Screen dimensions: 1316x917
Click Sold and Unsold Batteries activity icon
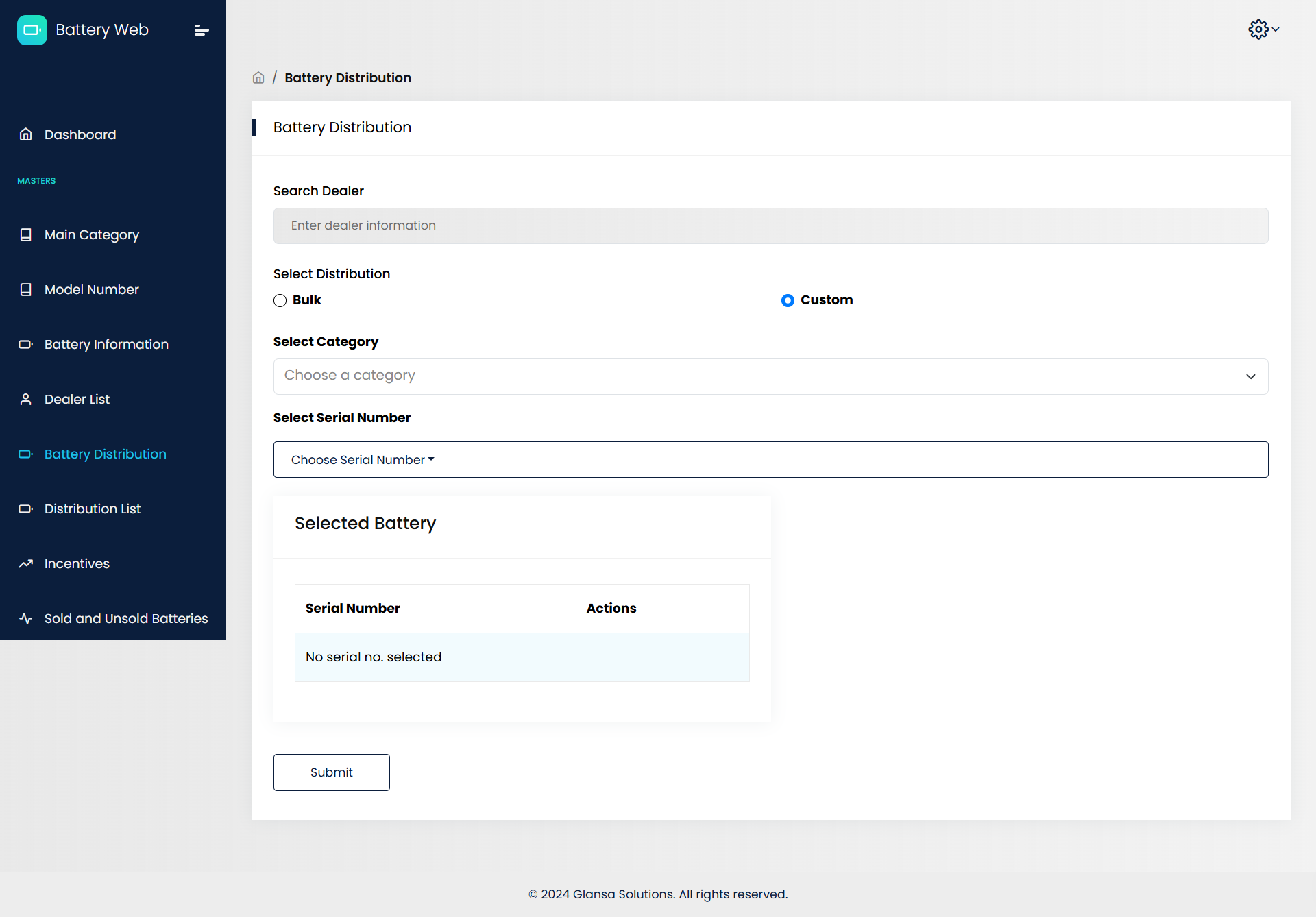(x=26, y=618)
